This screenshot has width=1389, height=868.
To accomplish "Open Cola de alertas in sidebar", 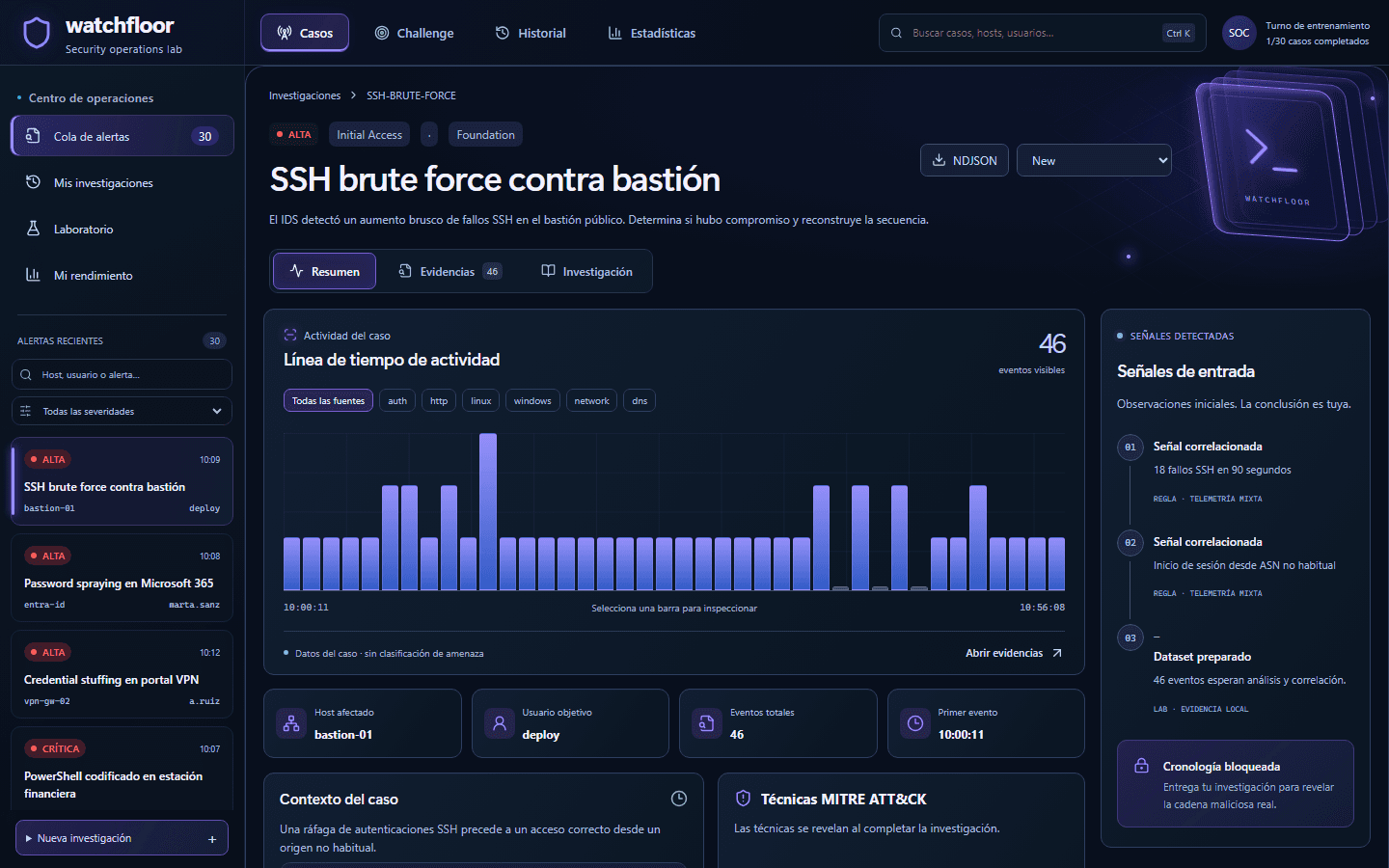I will [123, 136].
